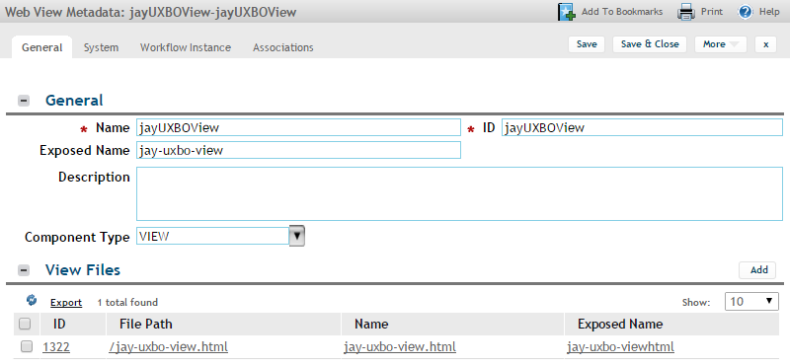The height and width of the screenshot is (360, 790).
Task: Sort by the File Path column header
Action: (146, 324)
